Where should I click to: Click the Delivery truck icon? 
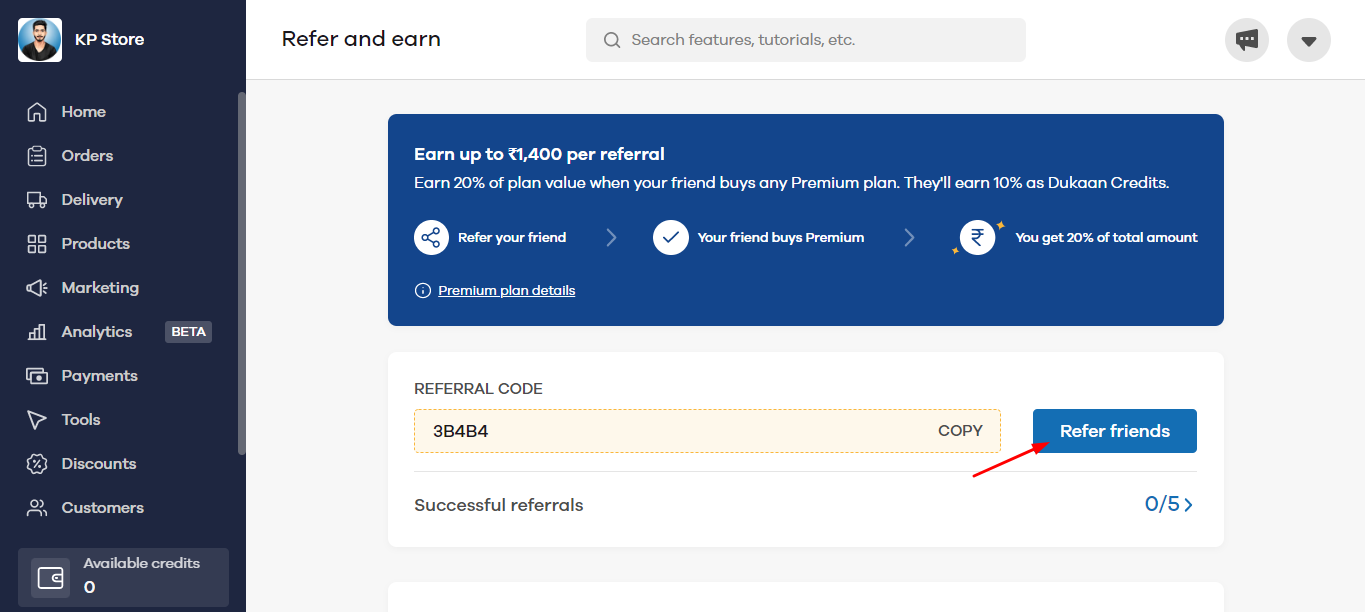tap(37, 200)
